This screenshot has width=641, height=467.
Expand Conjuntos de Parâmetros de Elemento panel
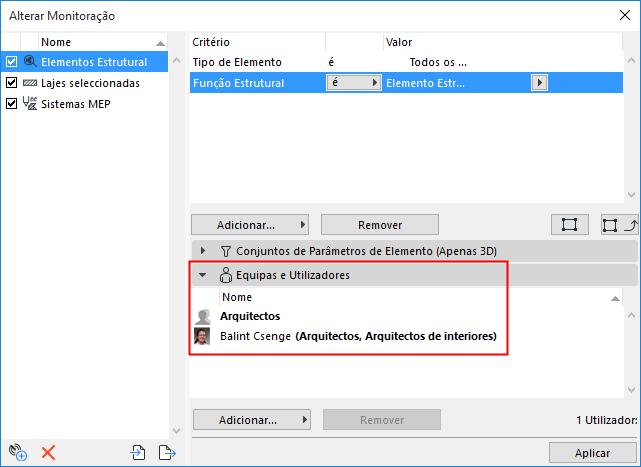pos(203,250)
